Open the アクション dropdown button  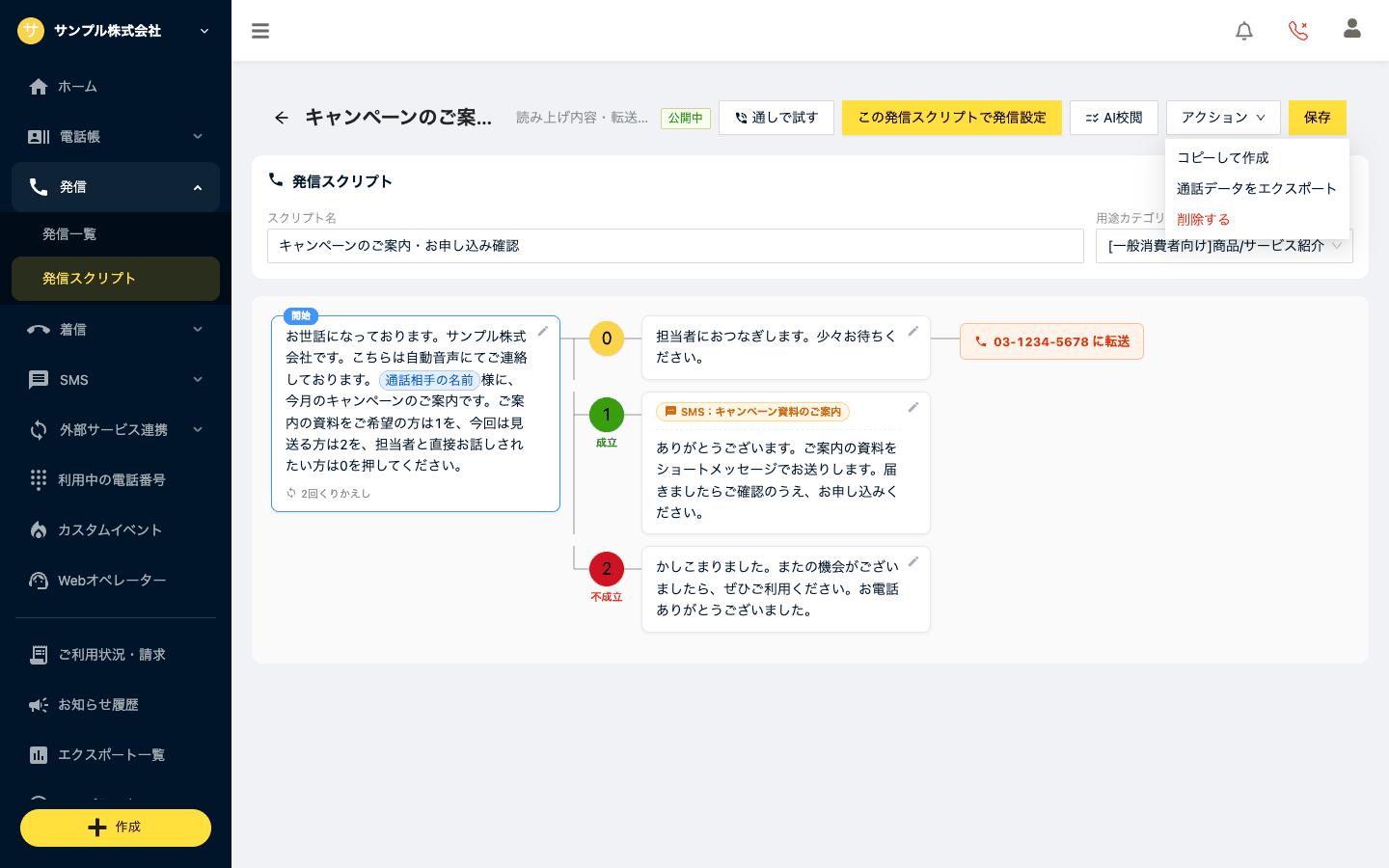coord(1223,118)
